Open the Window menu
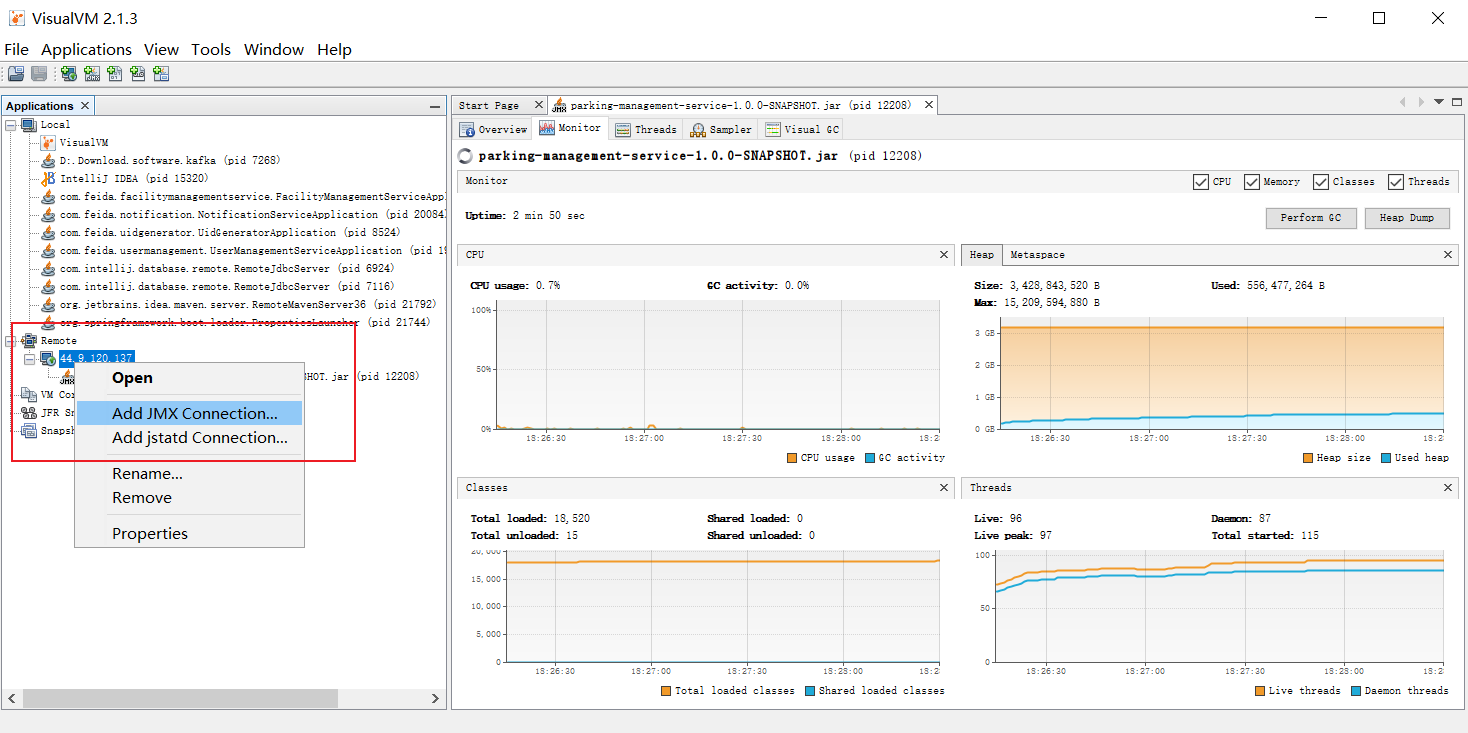 [274, 49]
